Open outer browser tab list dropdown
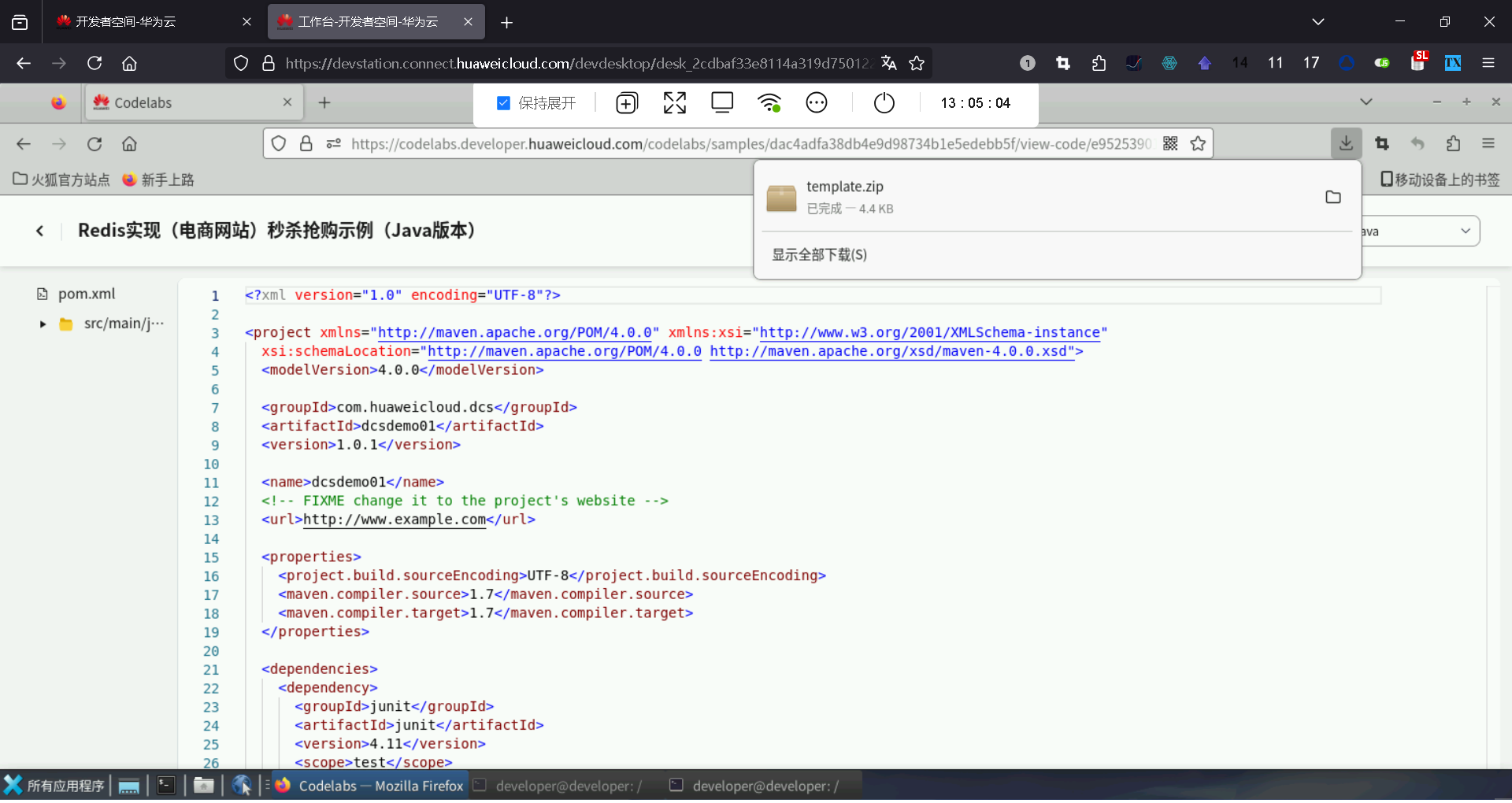Screen dimensions: 1512x803 point(1317,22)
